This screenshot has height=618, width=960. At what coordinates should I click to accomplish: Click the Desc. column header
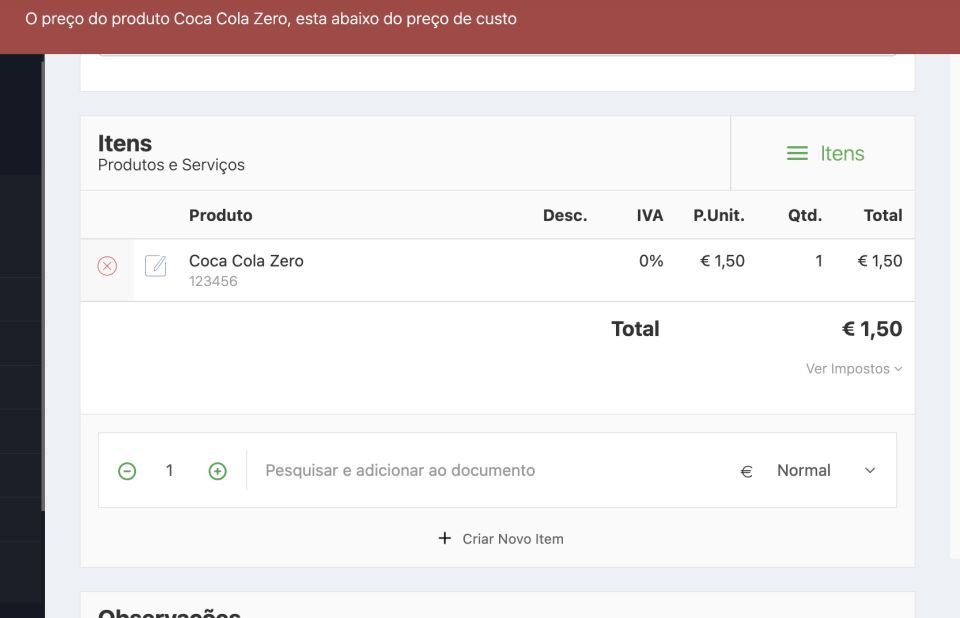(565, 215)
